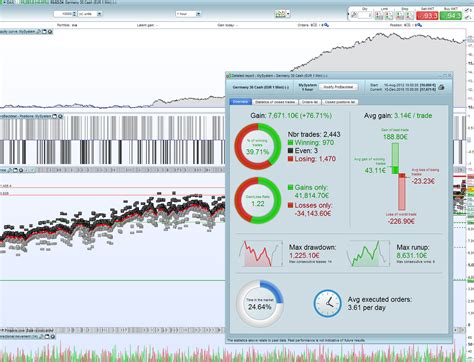Toggle the lower checkbox right of Buy MKT
This screenshot has width=474, height=362.
pos(466,17)
